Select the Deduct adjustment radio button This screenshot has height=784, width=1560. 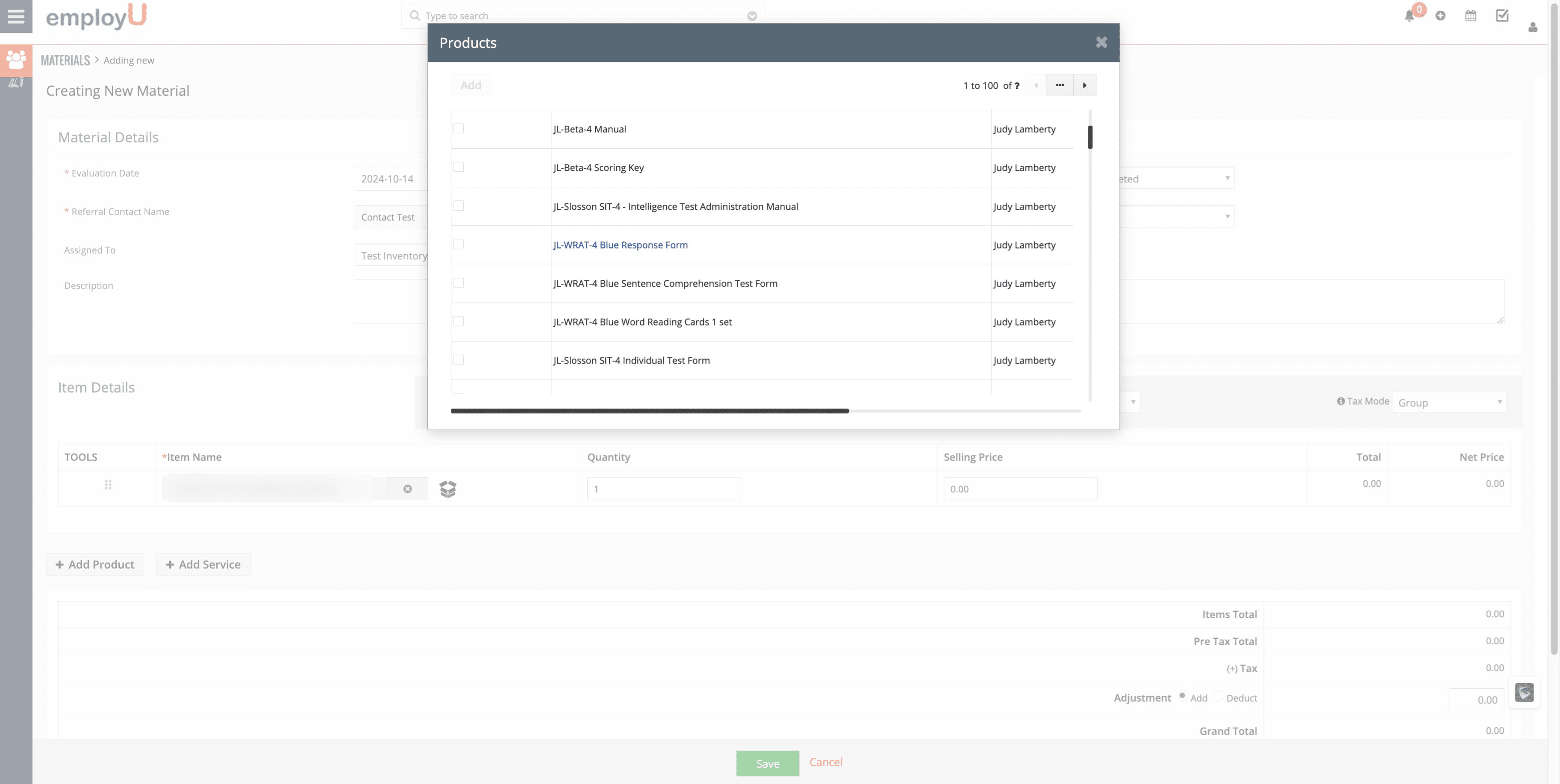(1219, 696)
